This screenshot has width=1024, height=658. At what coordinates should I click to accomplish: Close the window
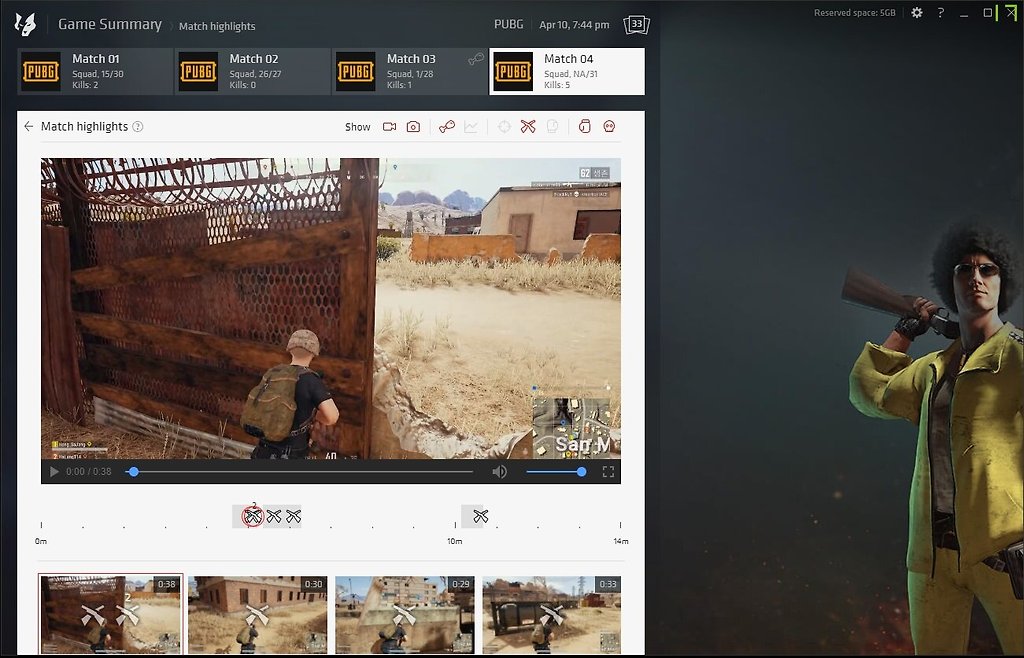pyautogui.click(x=1011, y=12)
